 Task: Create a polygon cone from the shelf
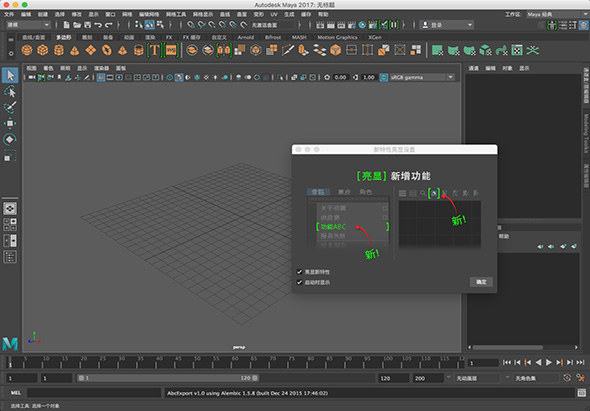(x=75, y=50)
